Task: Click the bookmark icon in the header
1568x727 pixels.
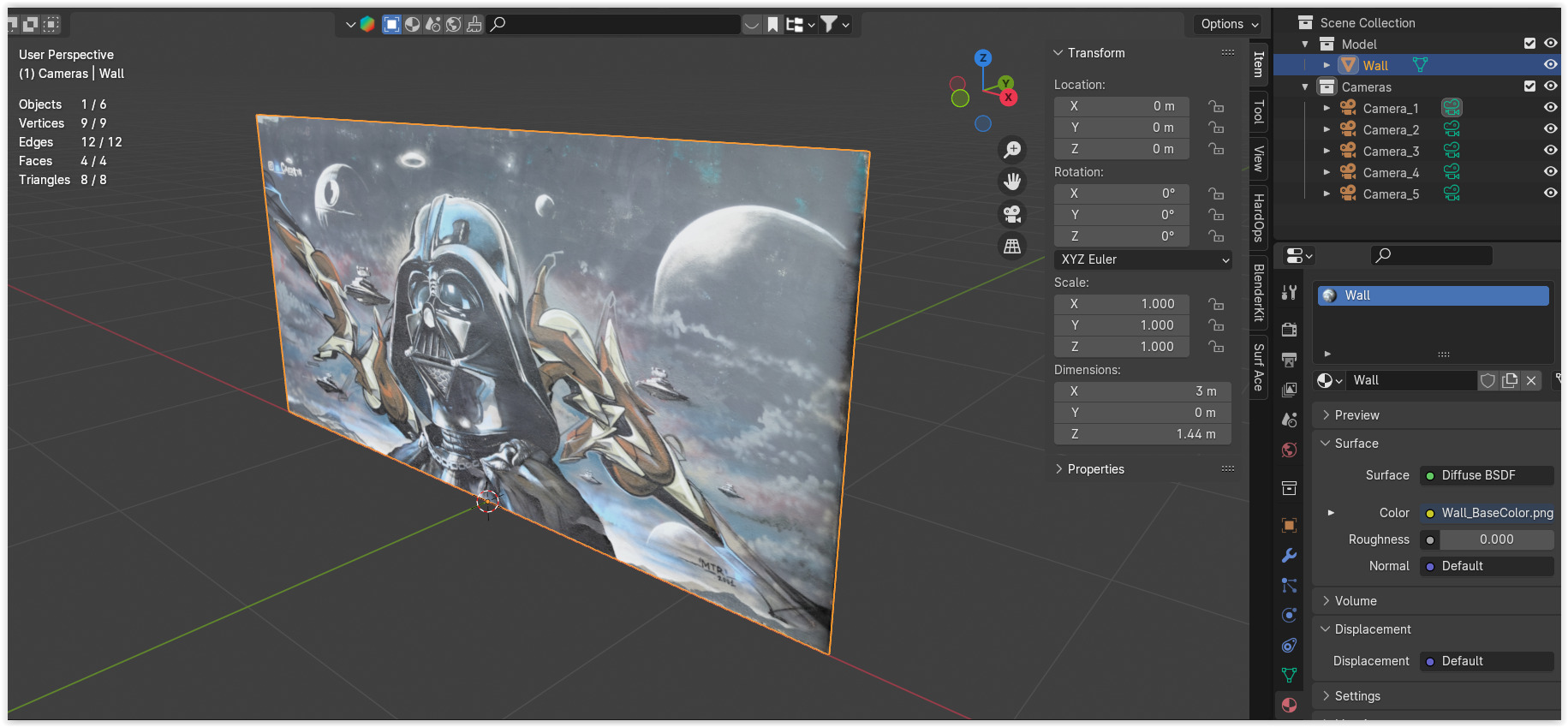Action: point(772,24)
